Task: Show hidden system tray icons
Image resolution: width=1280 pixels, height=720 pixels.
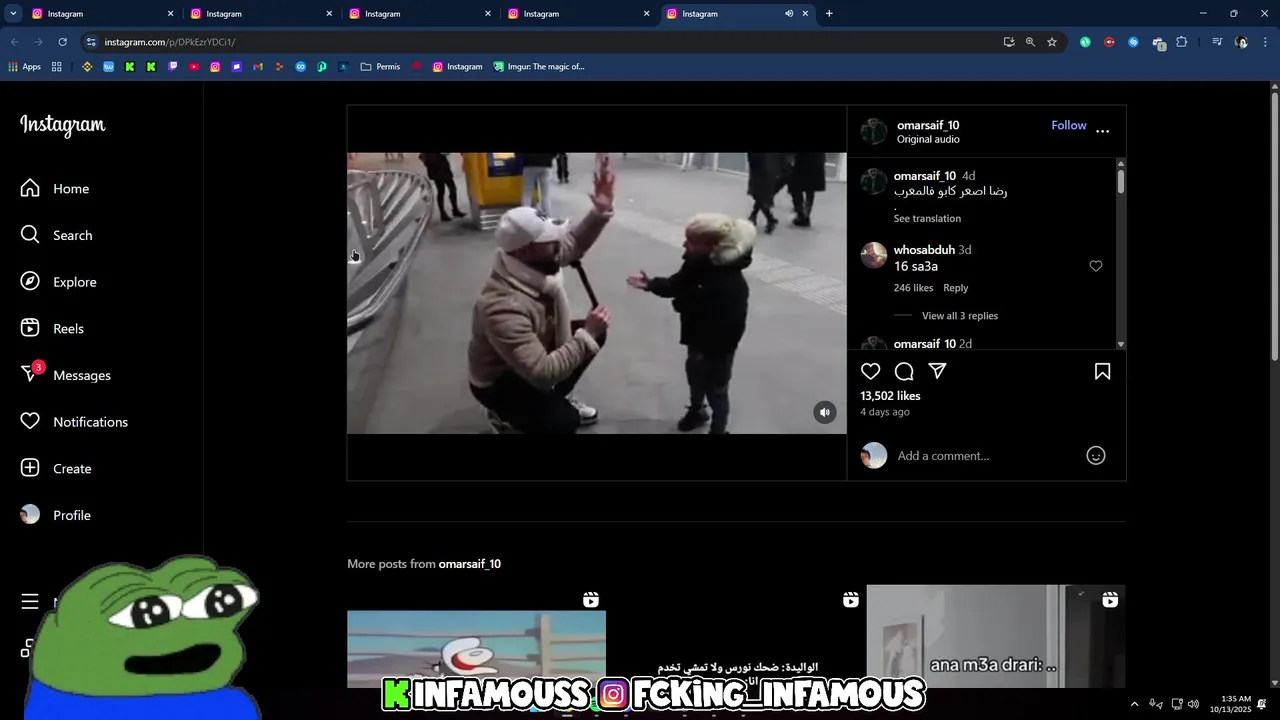Action: pyautogui.click(x=1134, y=704)
